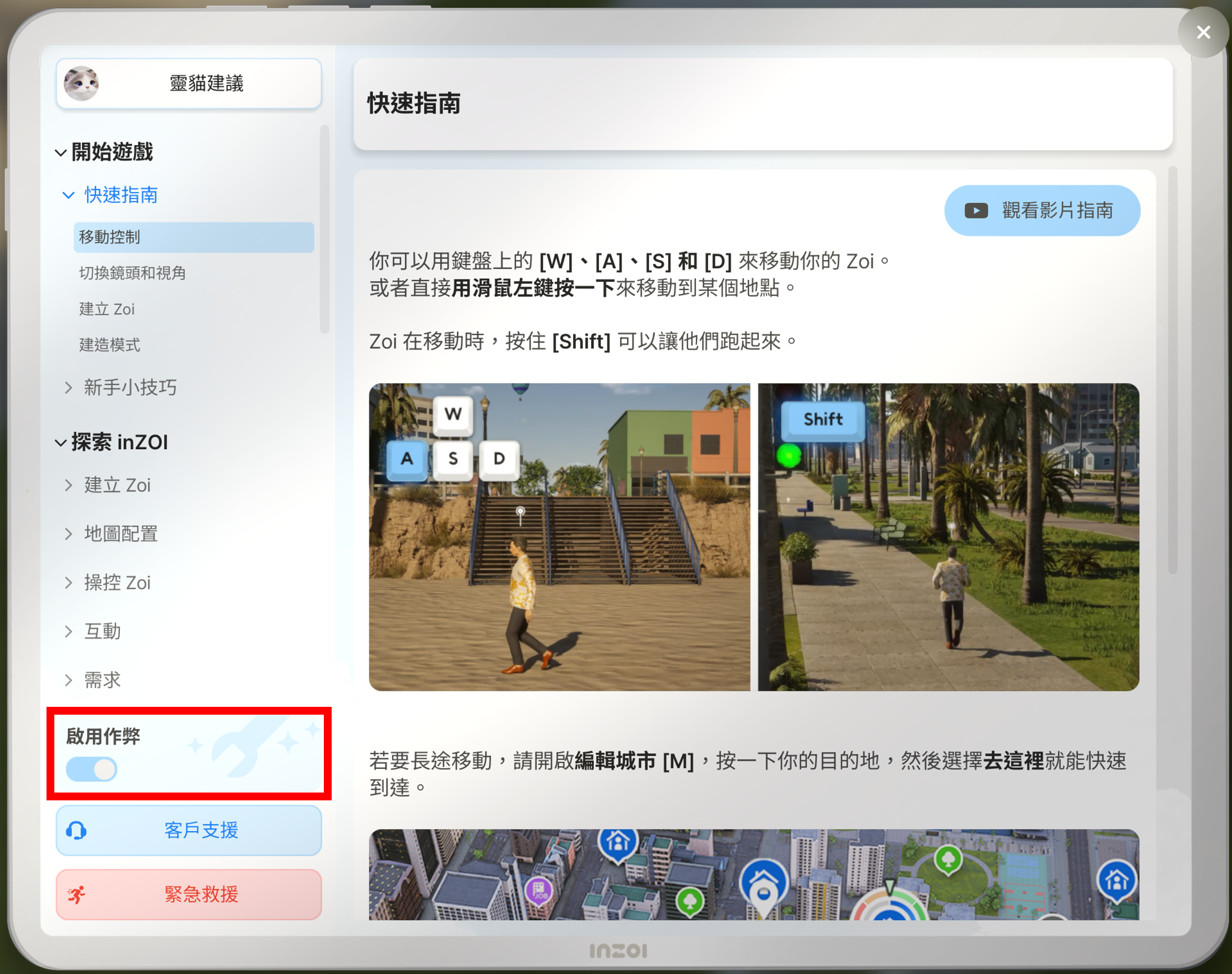Image resolution: width=1232 pixels, height=974 pixels.
Task: Click the 緊急救援 emergency rescue button
Action: pyautogui.click(x=189, y=894)
